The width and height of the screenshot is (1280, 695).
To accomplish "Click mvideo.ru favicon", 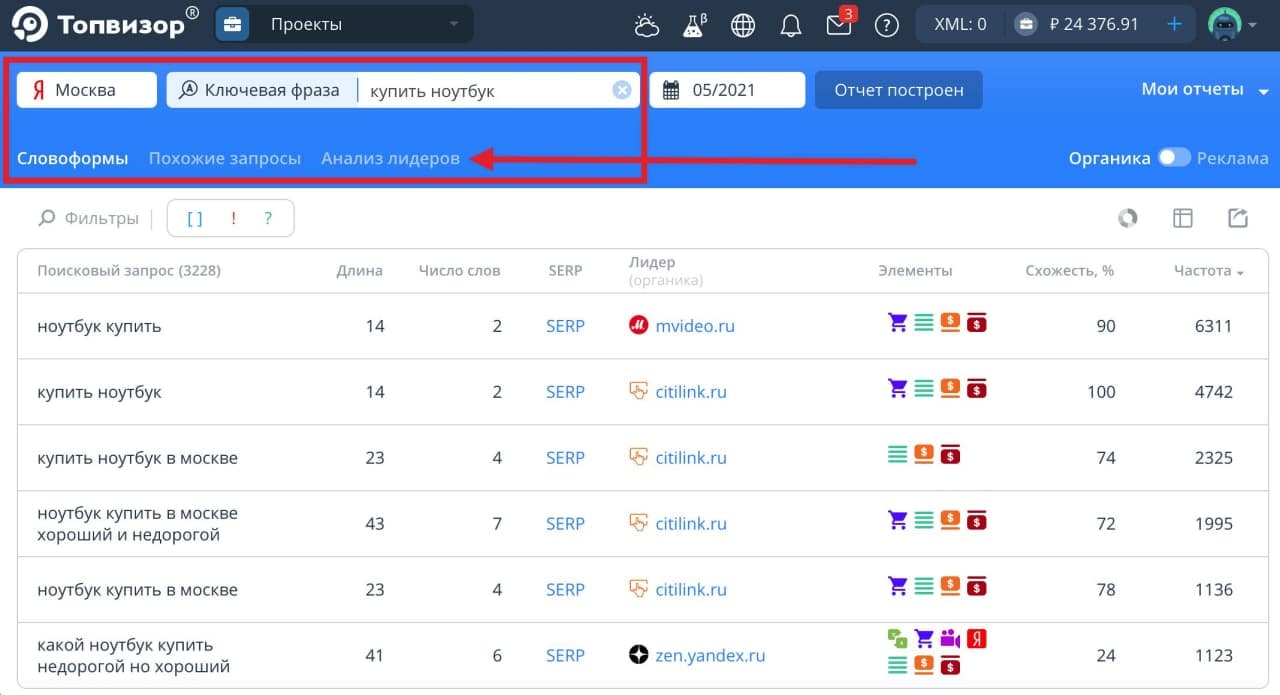I will click(639, 325).
